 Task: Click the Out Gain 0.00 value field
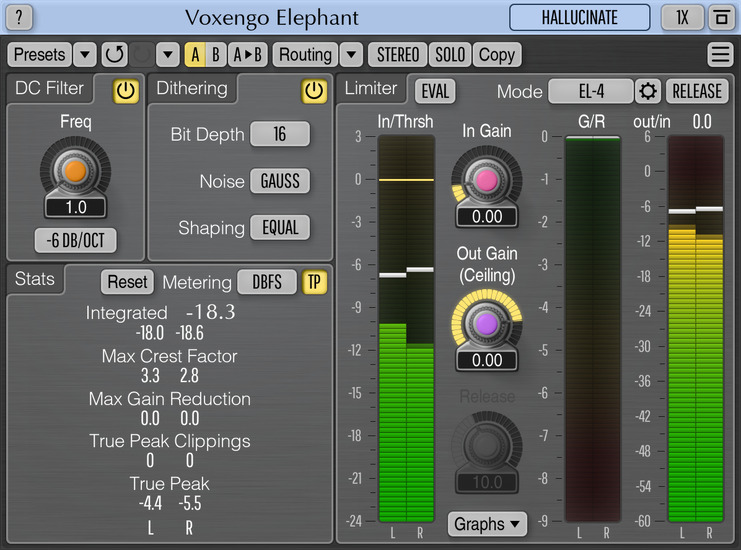tap(487, 361)
